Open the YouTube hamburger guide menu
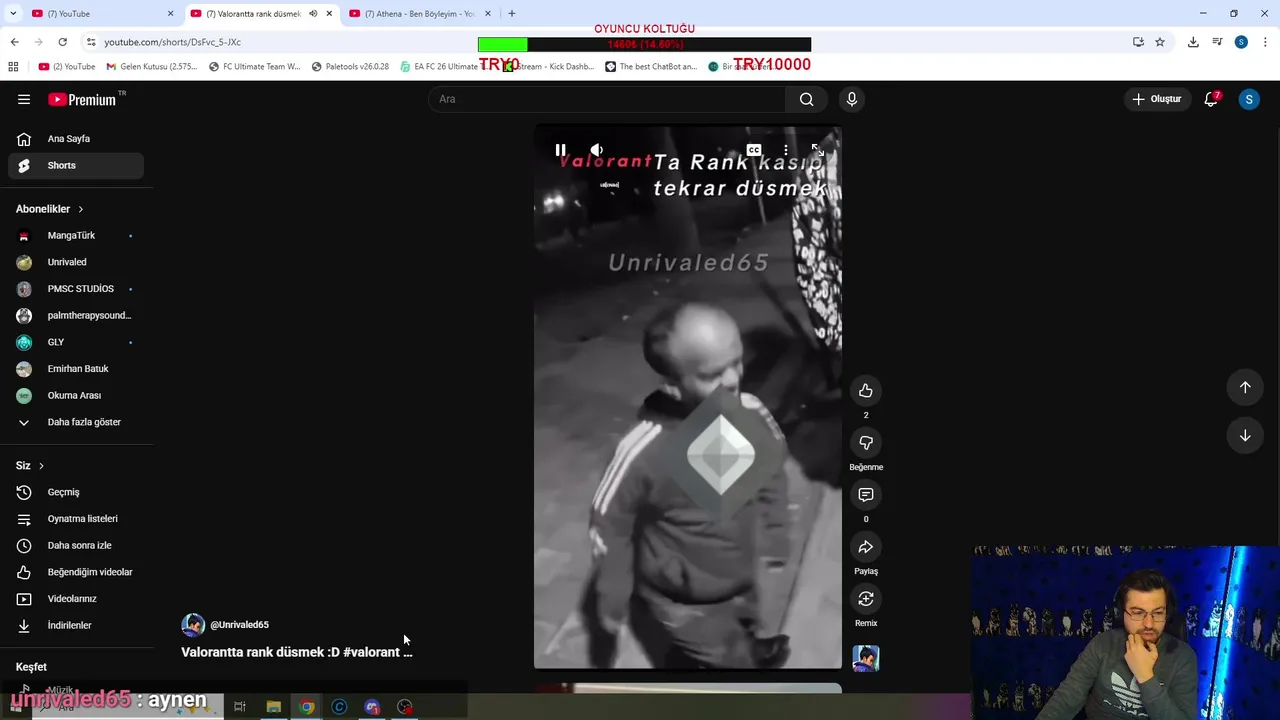 [x=24, y=99]
